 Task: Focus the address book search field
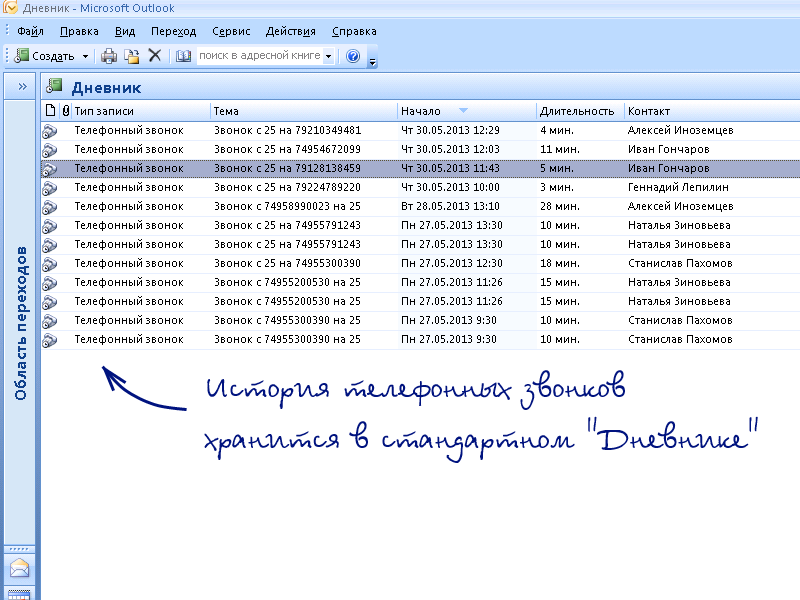[260, 55]
